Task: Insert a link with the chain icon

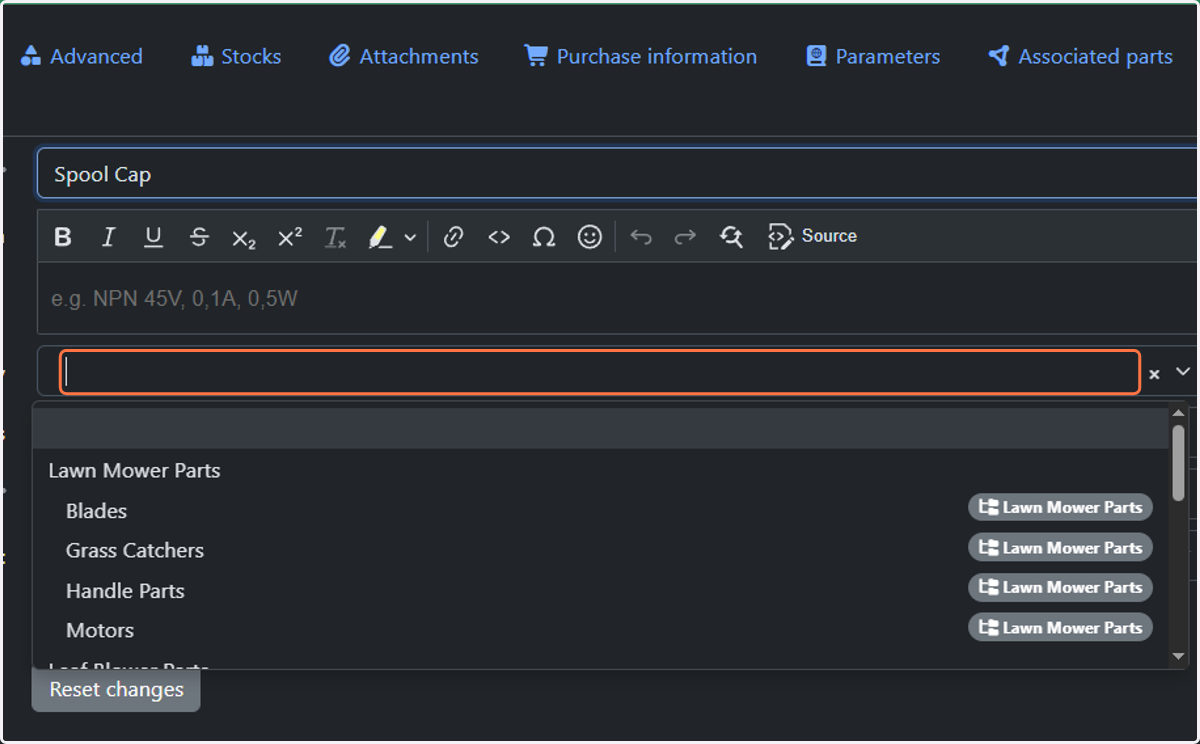Action: coord(454,237)
